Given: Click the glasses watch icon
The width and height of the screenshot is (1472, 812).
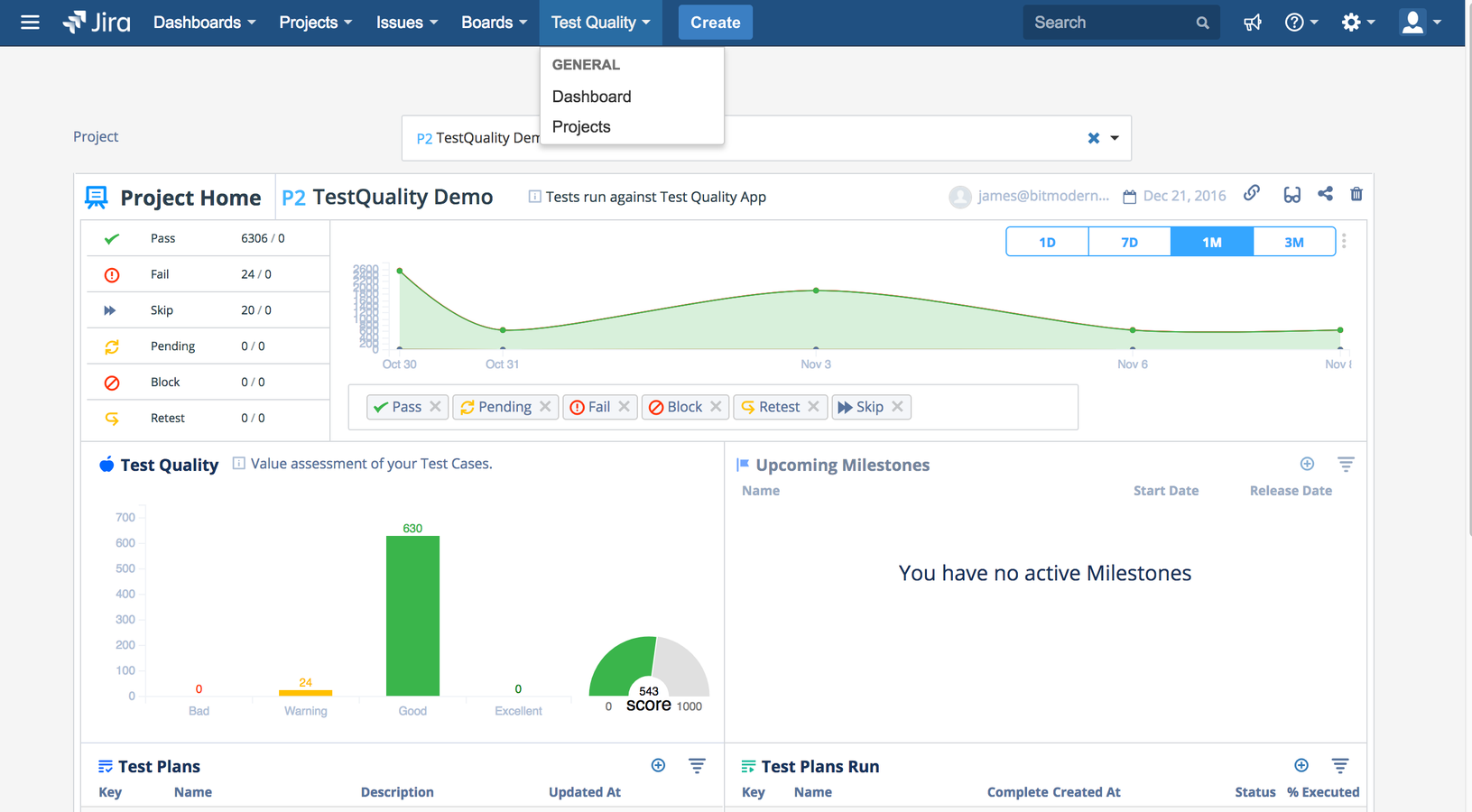Looking at the screenshot, I should [1292, 195].
